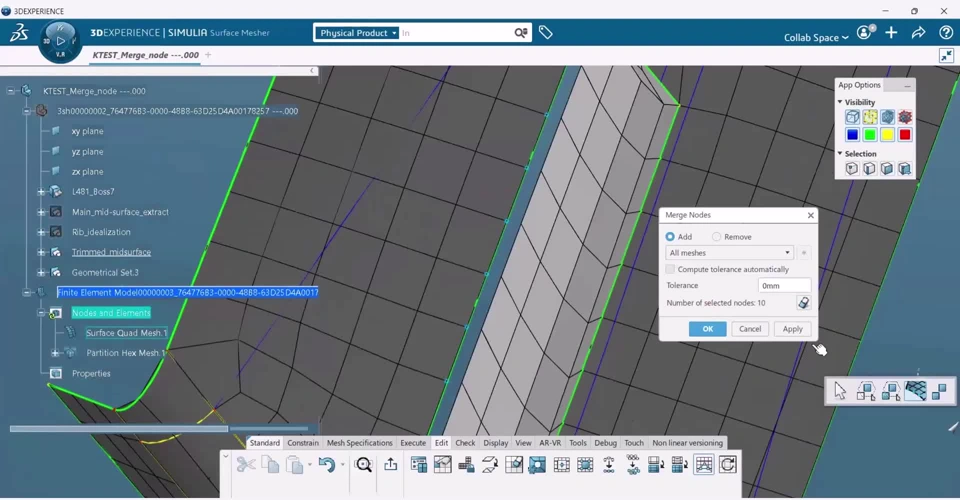Screen dimensions: 960x500
Task: Click Cancel in Merge Nodes dialog
Action: [x=750, y=329]
